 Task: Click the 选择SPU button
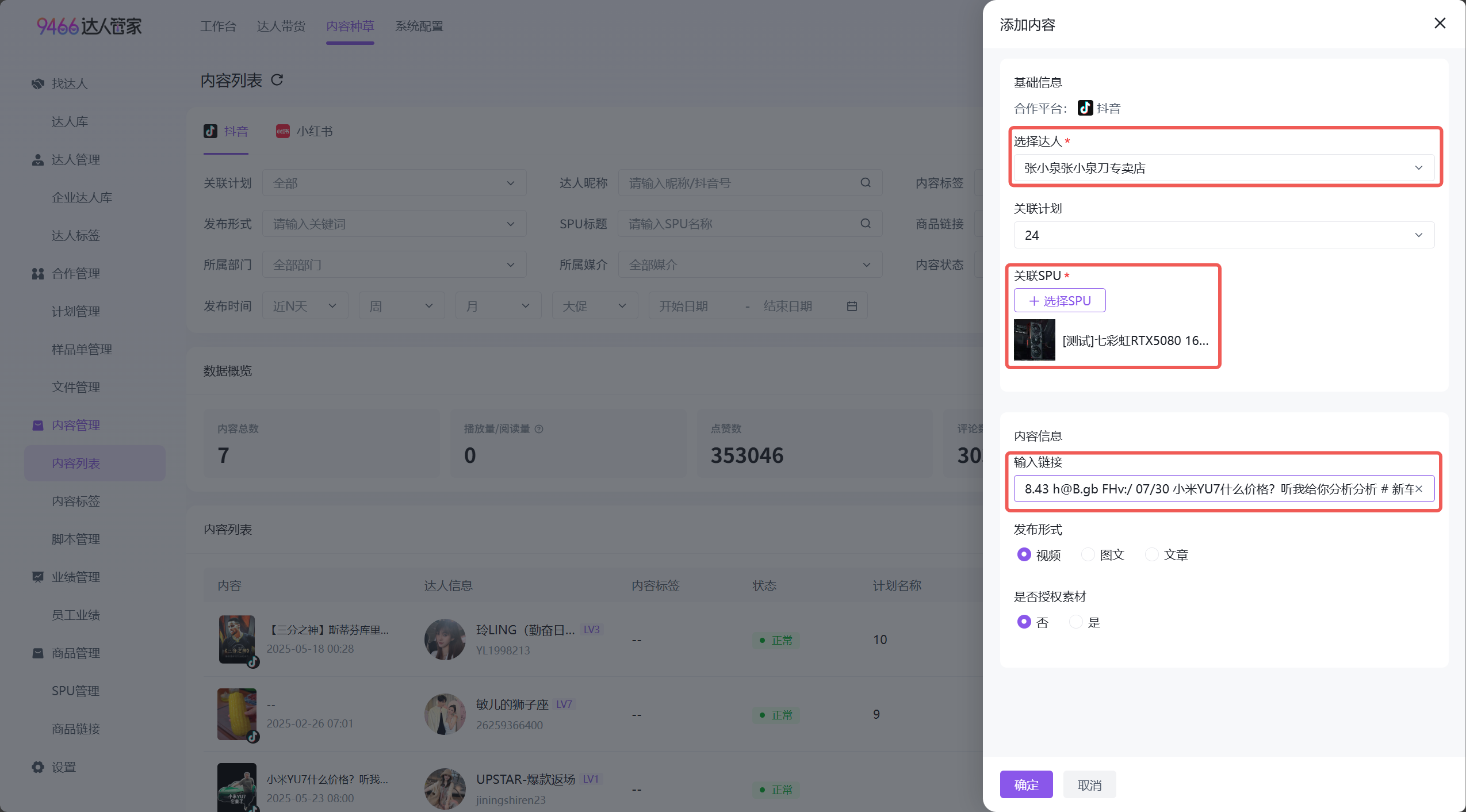(x=1059, y=301)
